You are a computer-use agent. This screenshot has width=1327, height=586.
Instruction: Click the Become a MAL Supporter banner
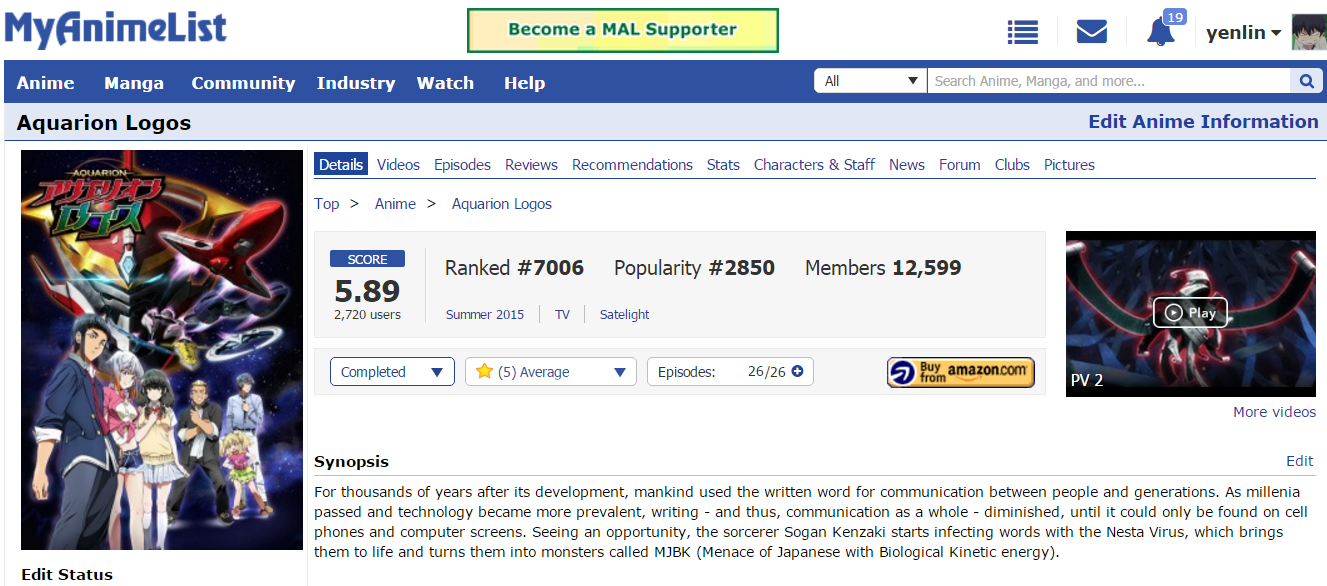click(x=622, y=30)
